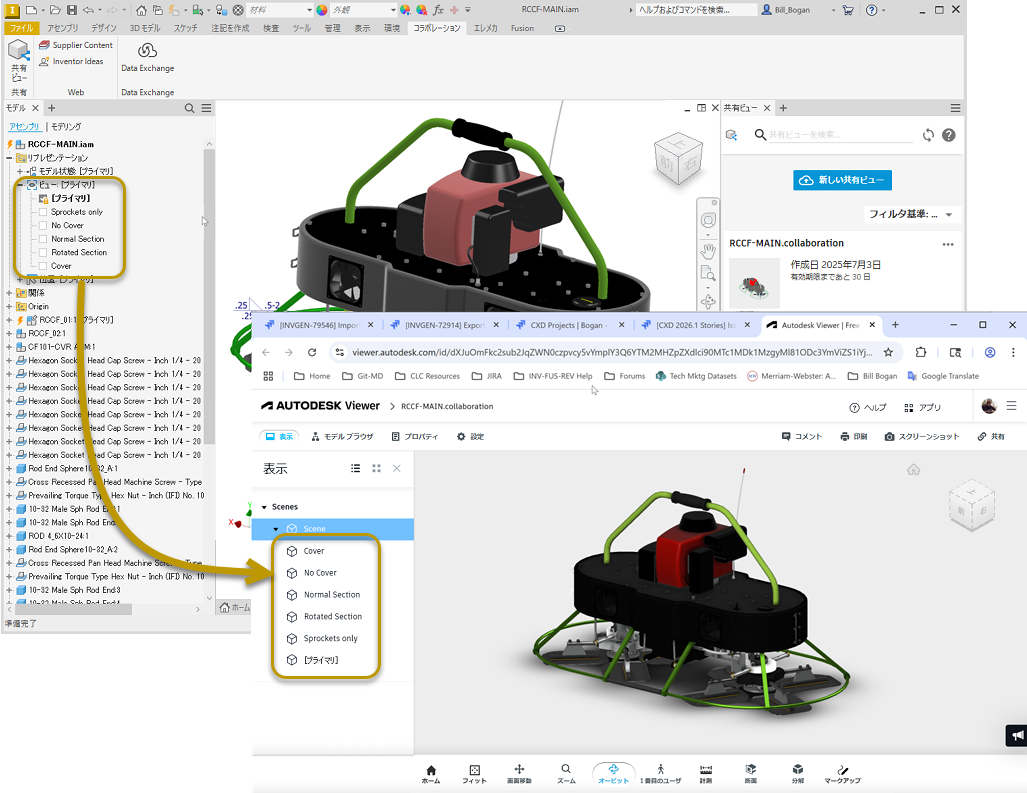Open the filter criteria dropdown in shared views

click(911, 214)
